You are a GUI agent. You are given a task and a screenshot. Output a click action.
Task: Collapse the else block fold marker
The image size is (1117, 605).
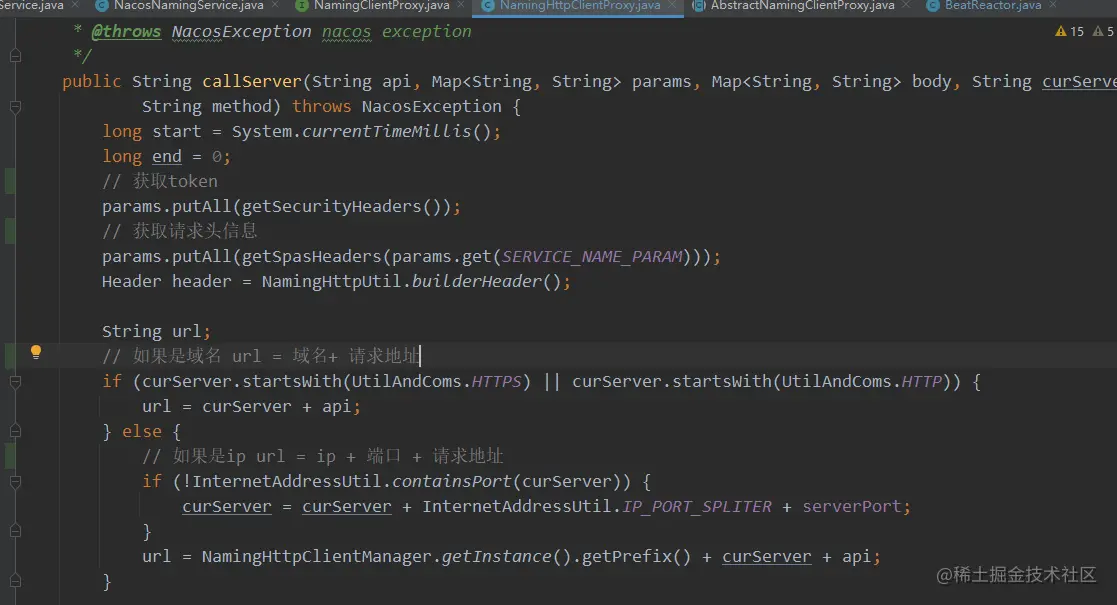(16, 431)
